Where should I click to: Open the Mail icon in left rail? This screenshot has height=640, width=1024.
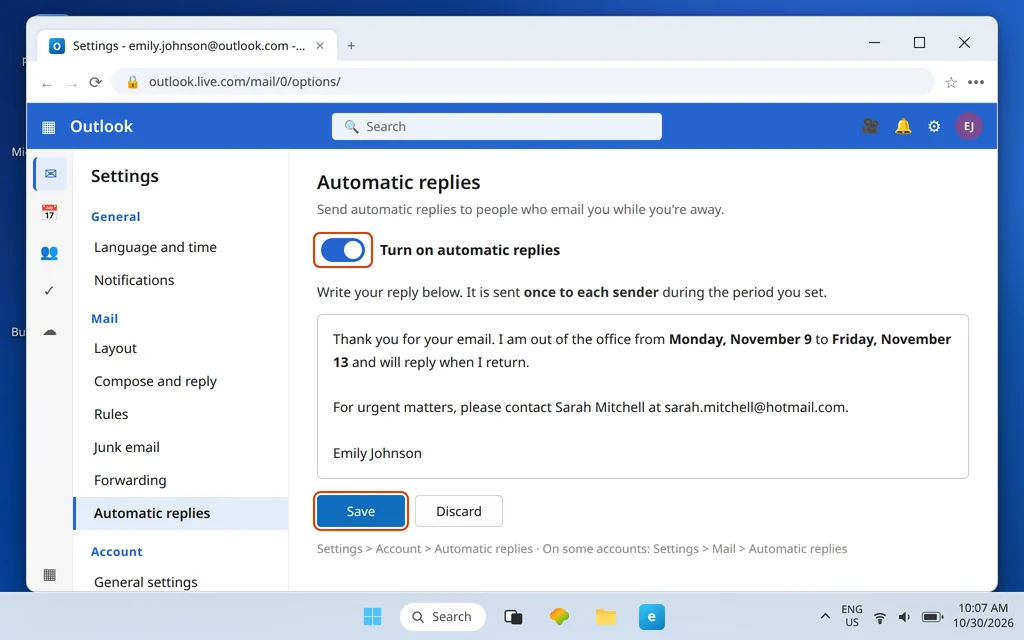(50, 174)
